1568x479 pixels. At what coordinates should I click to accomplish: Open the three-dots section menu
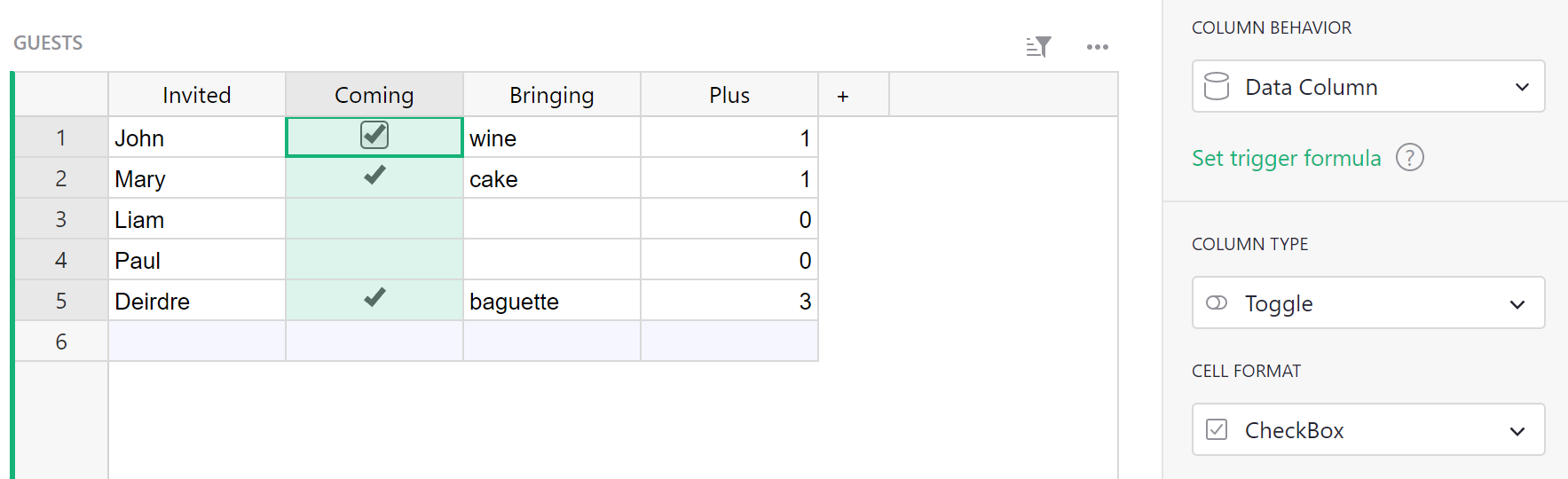click(x=1098, y=47)
